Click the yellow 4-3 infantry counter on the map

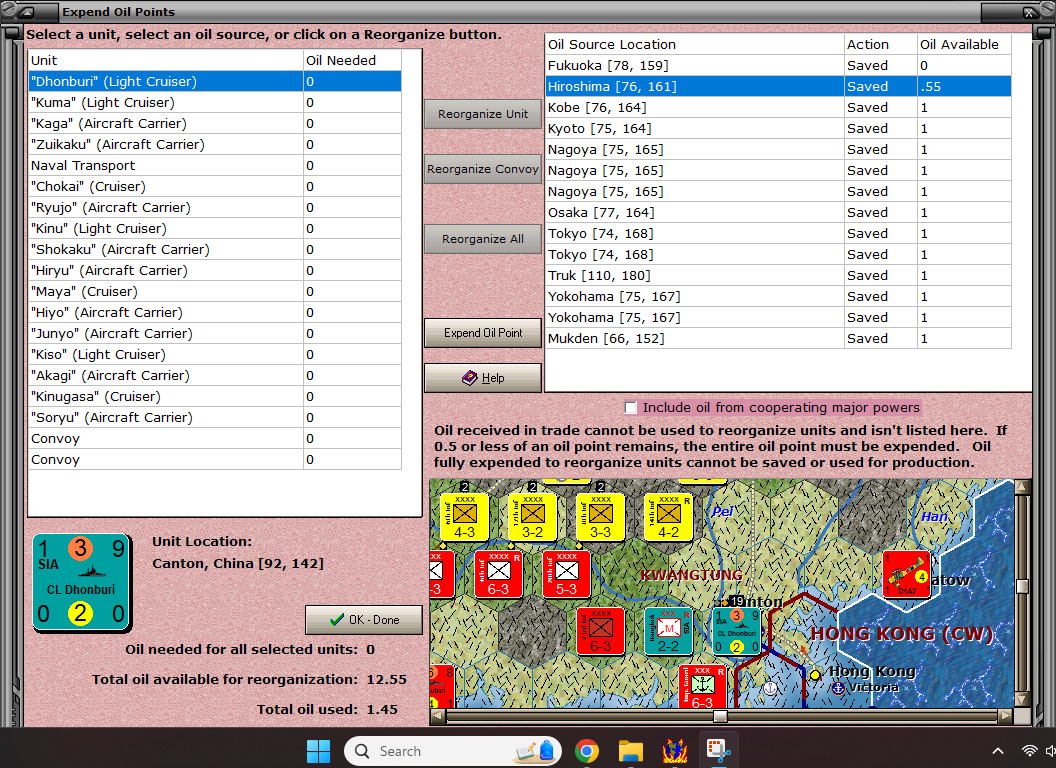click(x=465, y=517)
